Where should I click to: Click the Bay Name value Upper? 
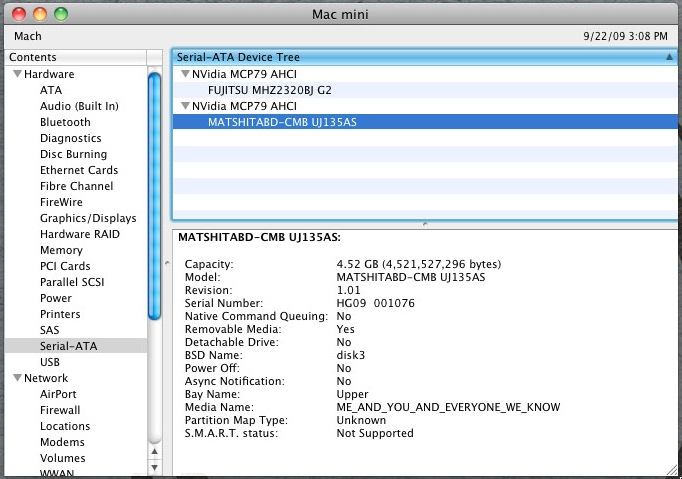(x=352, y=394)
